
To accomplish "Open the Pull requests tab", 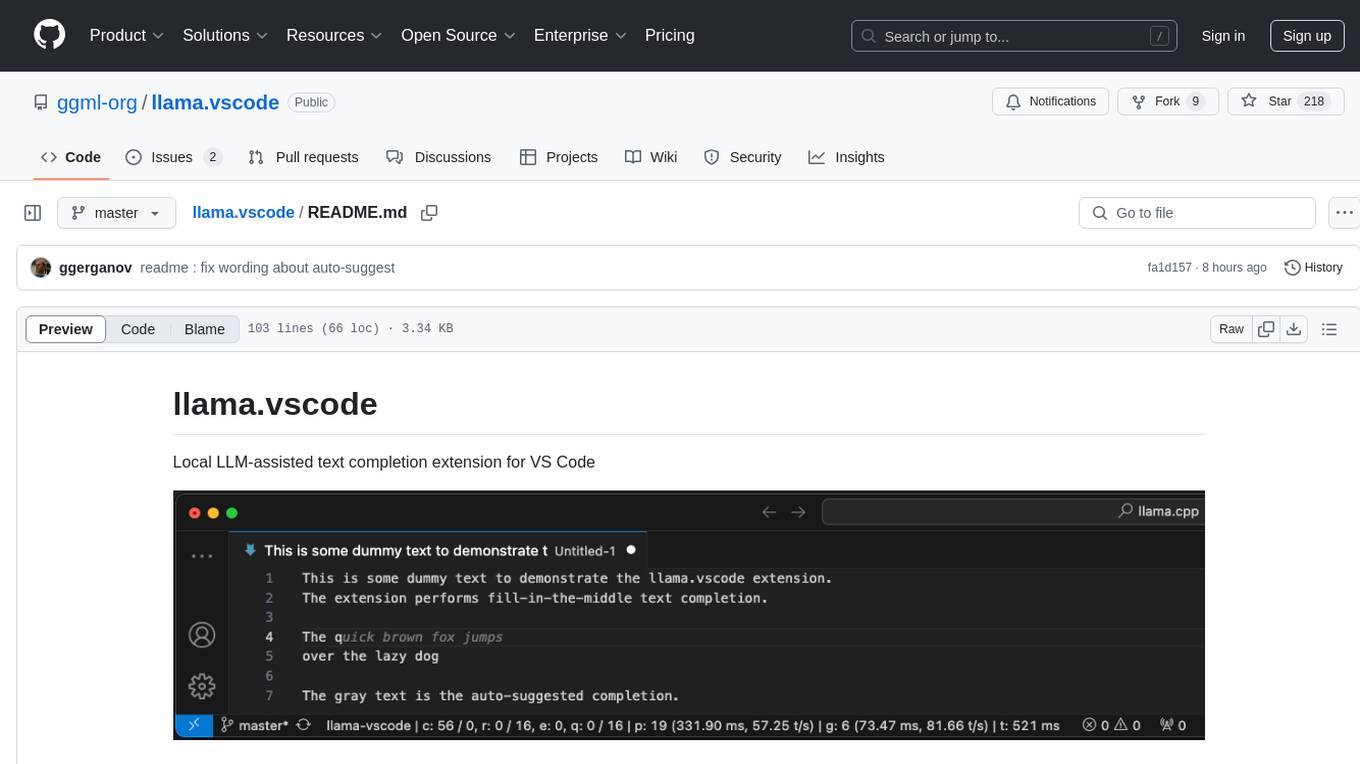I will (303, 157).
